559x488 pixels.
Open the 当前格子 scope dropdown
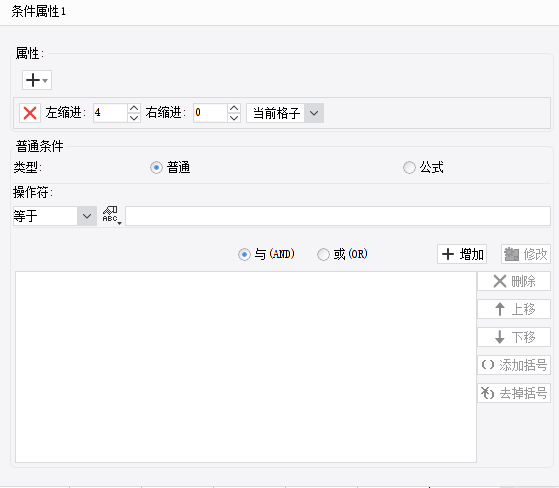pyautogui.click(x=285, y=113)
